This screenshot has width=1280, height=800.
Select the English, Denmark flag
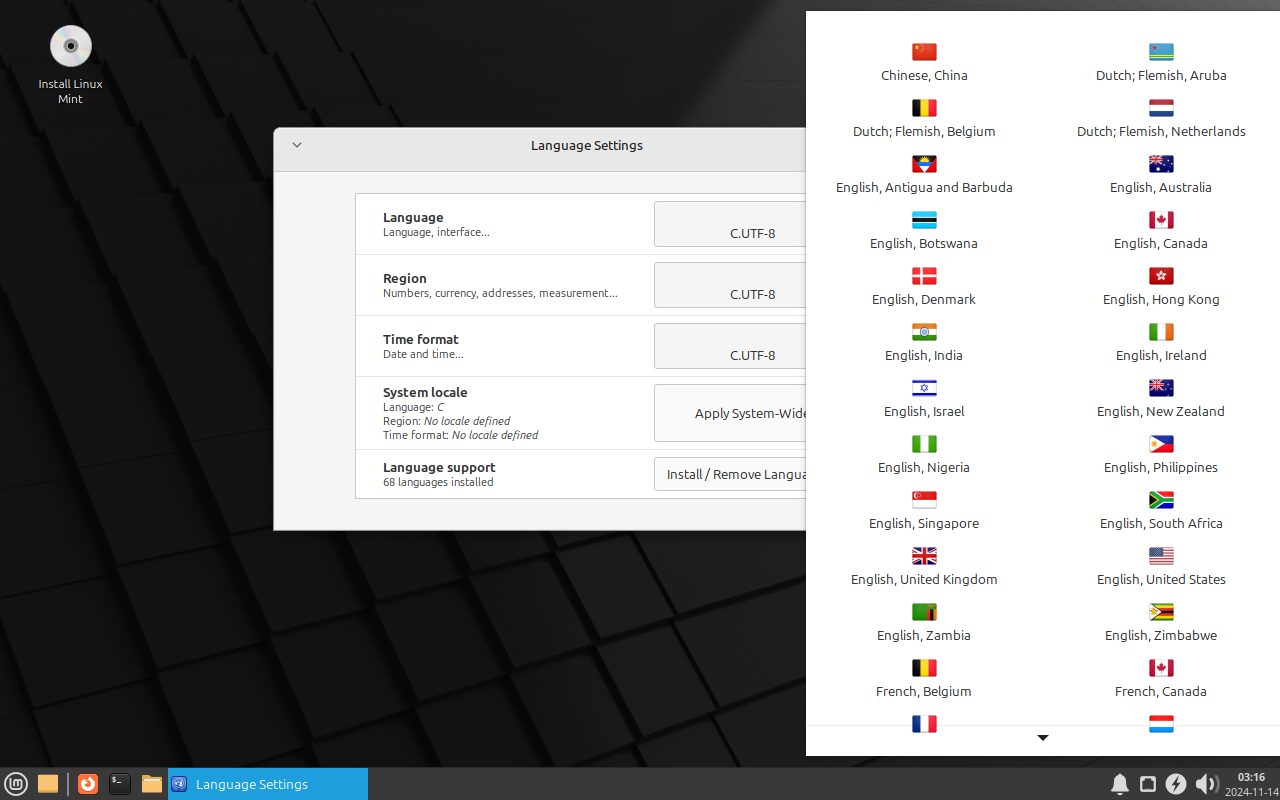click(924, 276)
